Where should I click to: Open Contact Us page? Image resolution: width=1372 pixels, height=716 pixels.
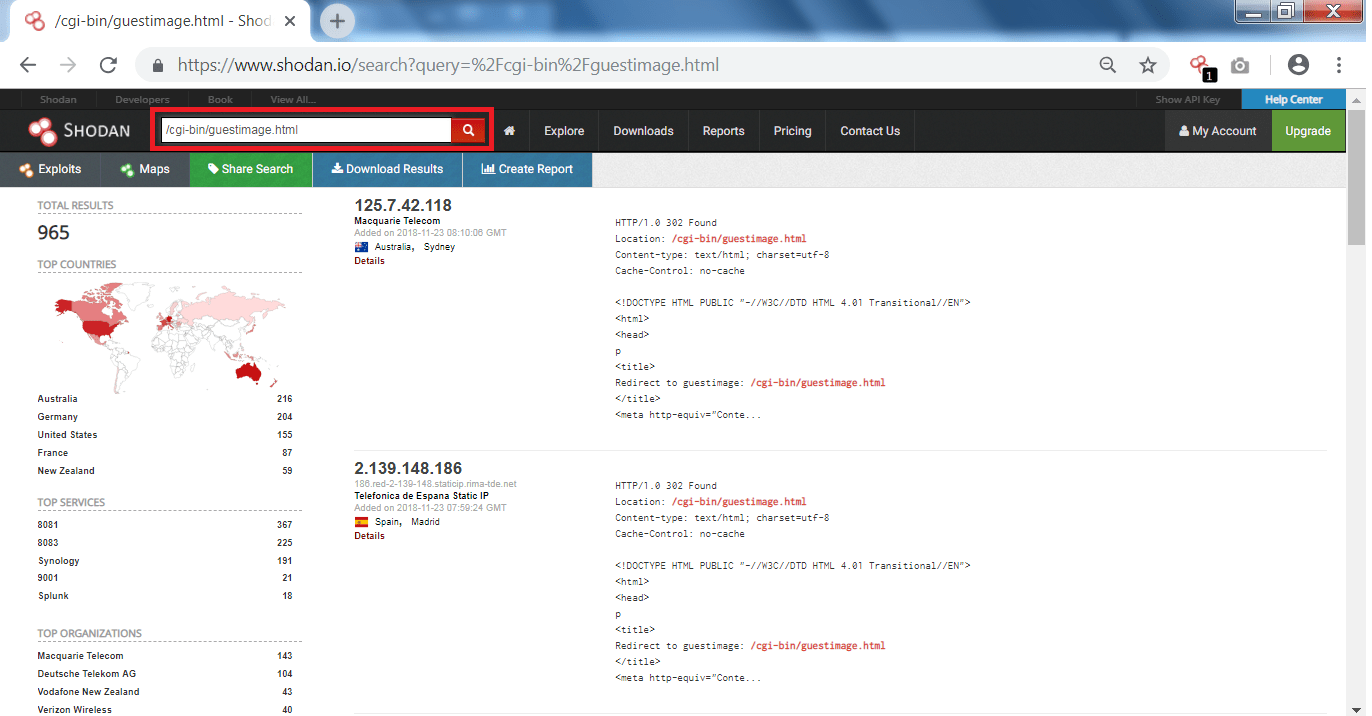tap(870, 131)
